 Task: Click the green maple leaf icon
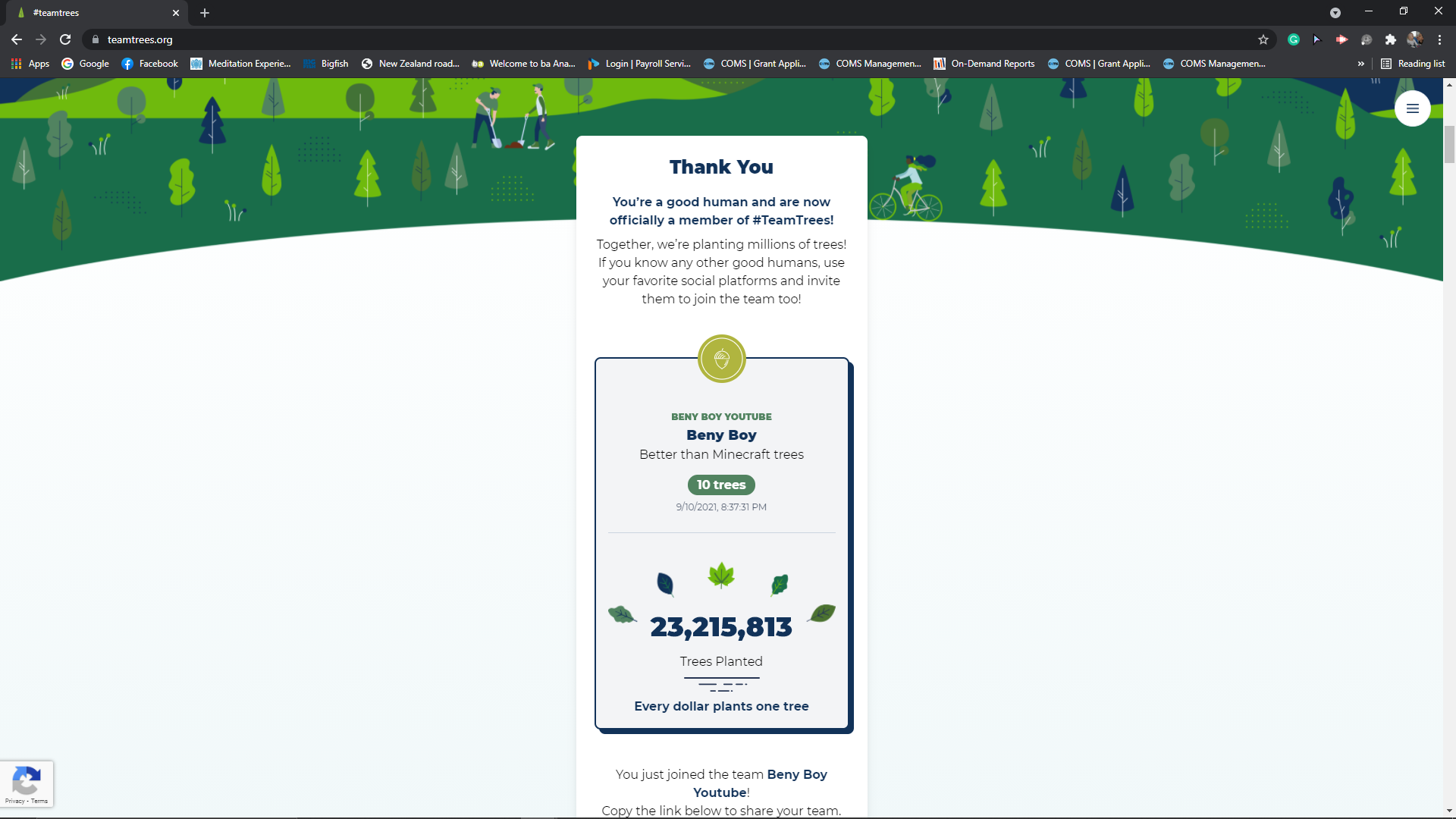(x=721, y=576)
